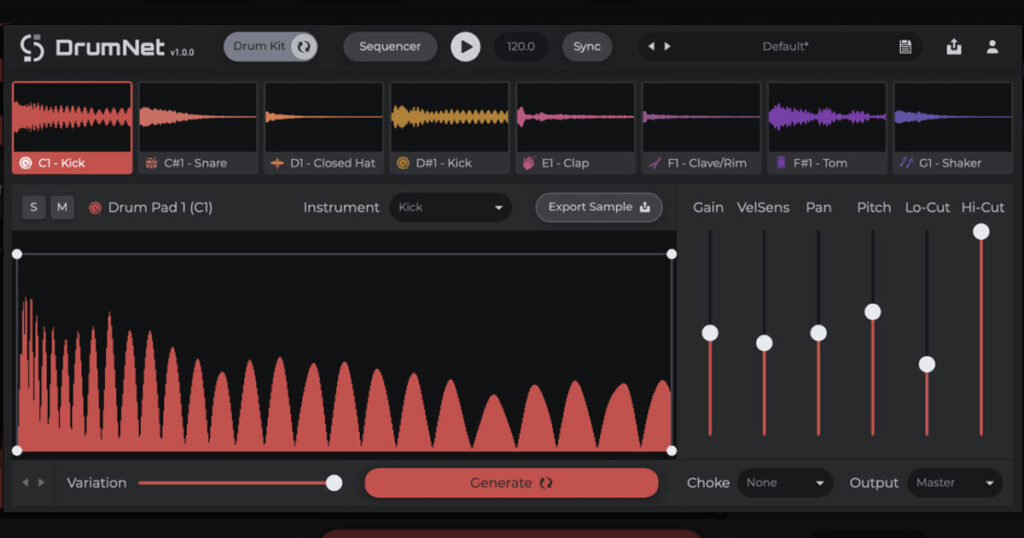Click the save preset floppy icon
This screenshot has height=538, width=1024.
tap(905, 47)
